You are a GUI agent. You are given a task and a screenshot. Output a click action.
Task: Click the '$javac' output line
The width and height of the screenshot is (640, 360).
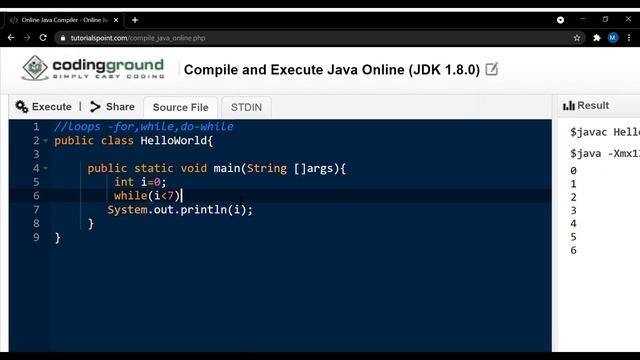tap(605, 132)
